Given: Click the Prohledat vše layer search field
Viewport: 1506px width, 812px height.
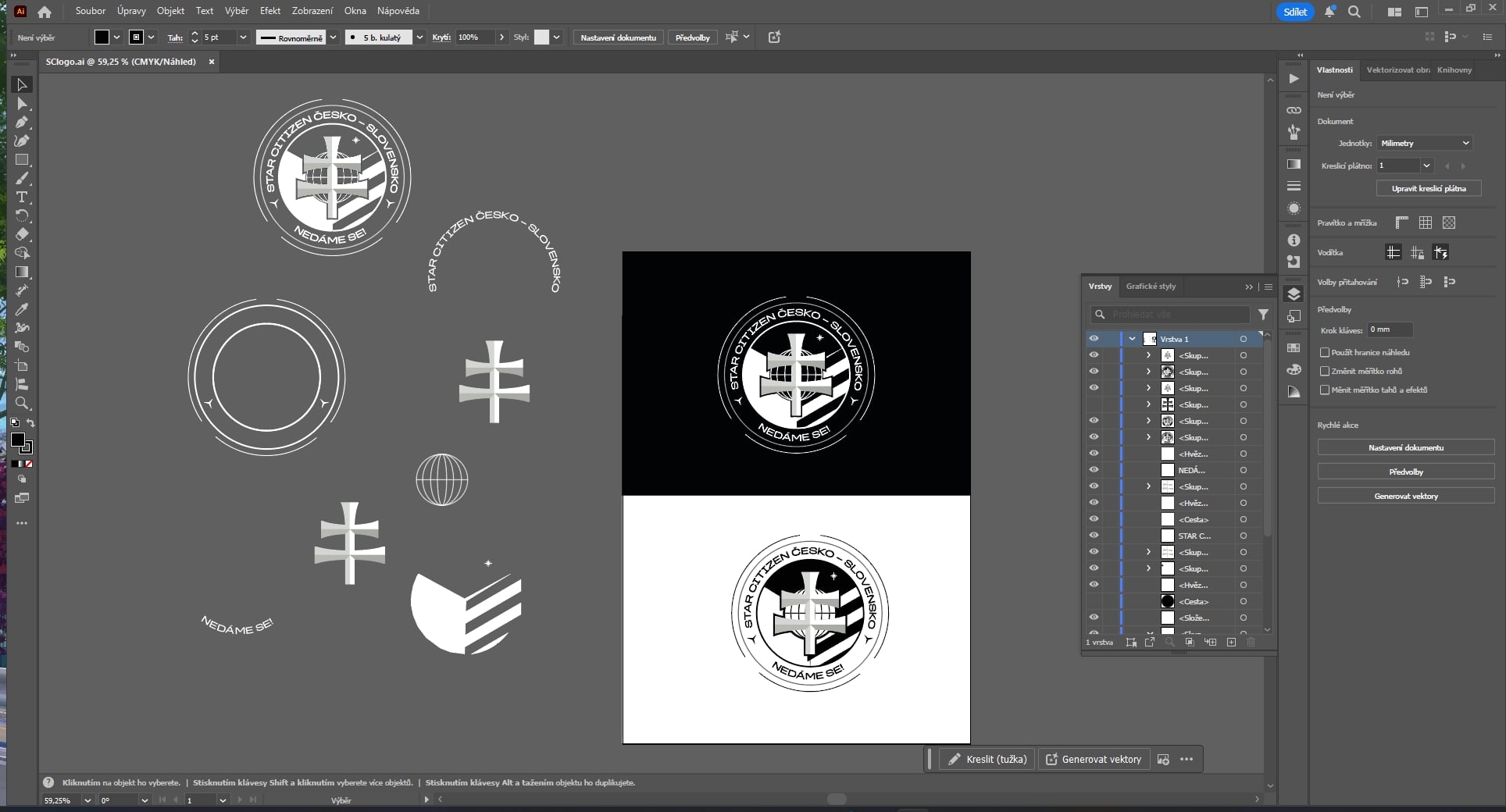Looking at the screenshot, I should click(1170, 314).
